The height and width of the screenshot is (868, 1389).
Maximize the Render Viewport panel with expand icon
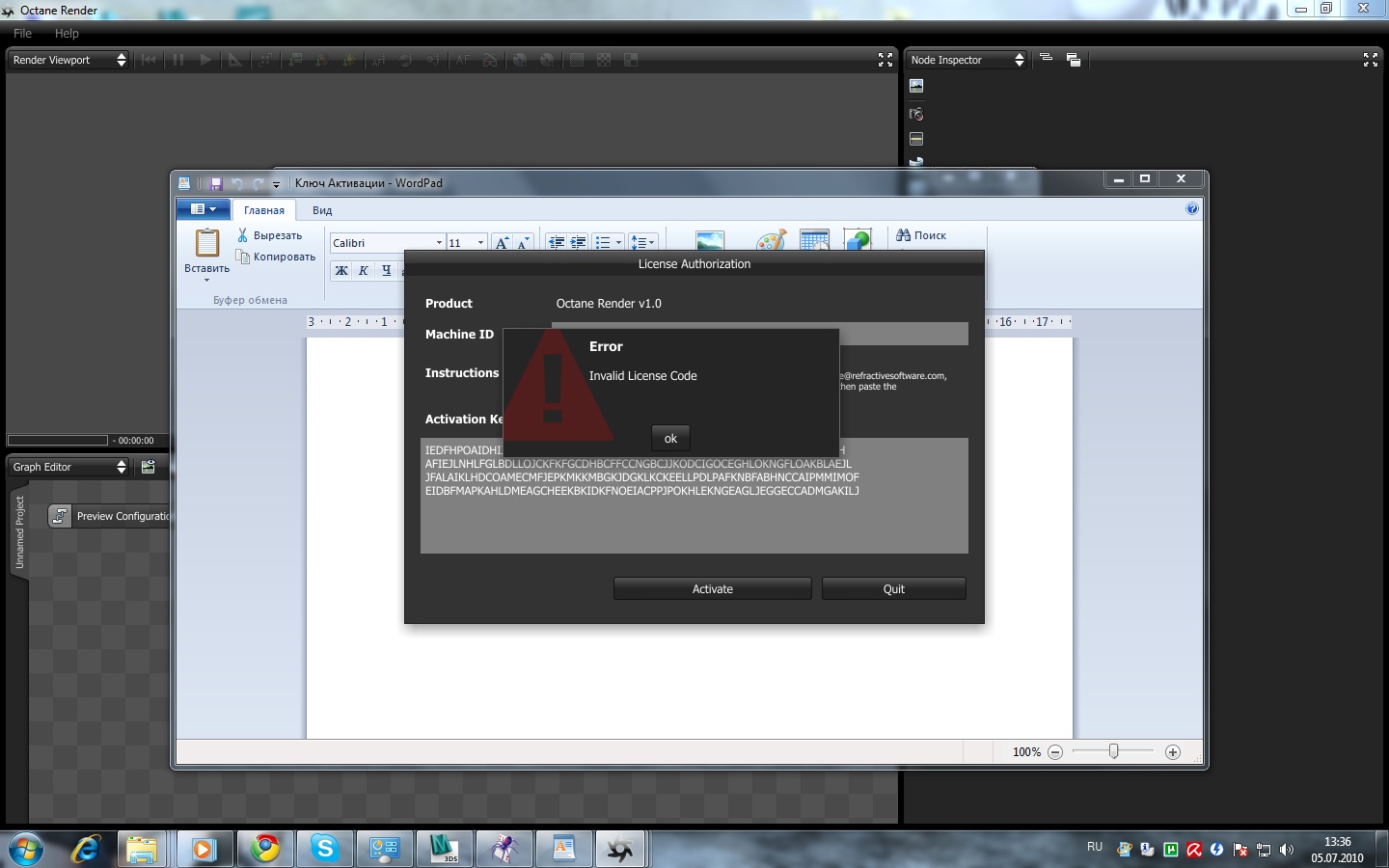pyautogui.click(x=885, y=60)
